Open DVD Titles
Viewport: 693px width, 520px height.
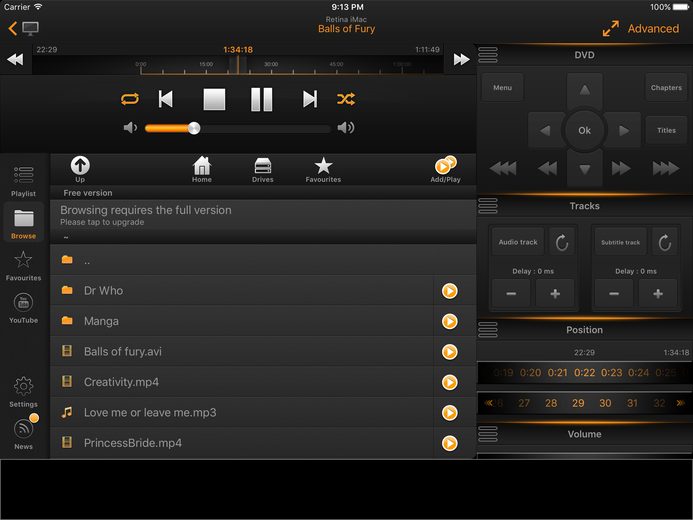[666, 130]
